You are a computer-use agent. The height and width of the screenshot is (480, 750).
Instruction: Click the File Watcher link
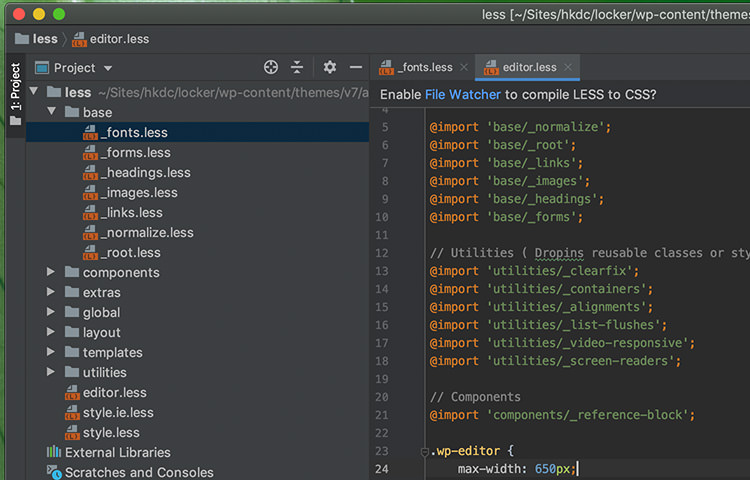[462, 95]
